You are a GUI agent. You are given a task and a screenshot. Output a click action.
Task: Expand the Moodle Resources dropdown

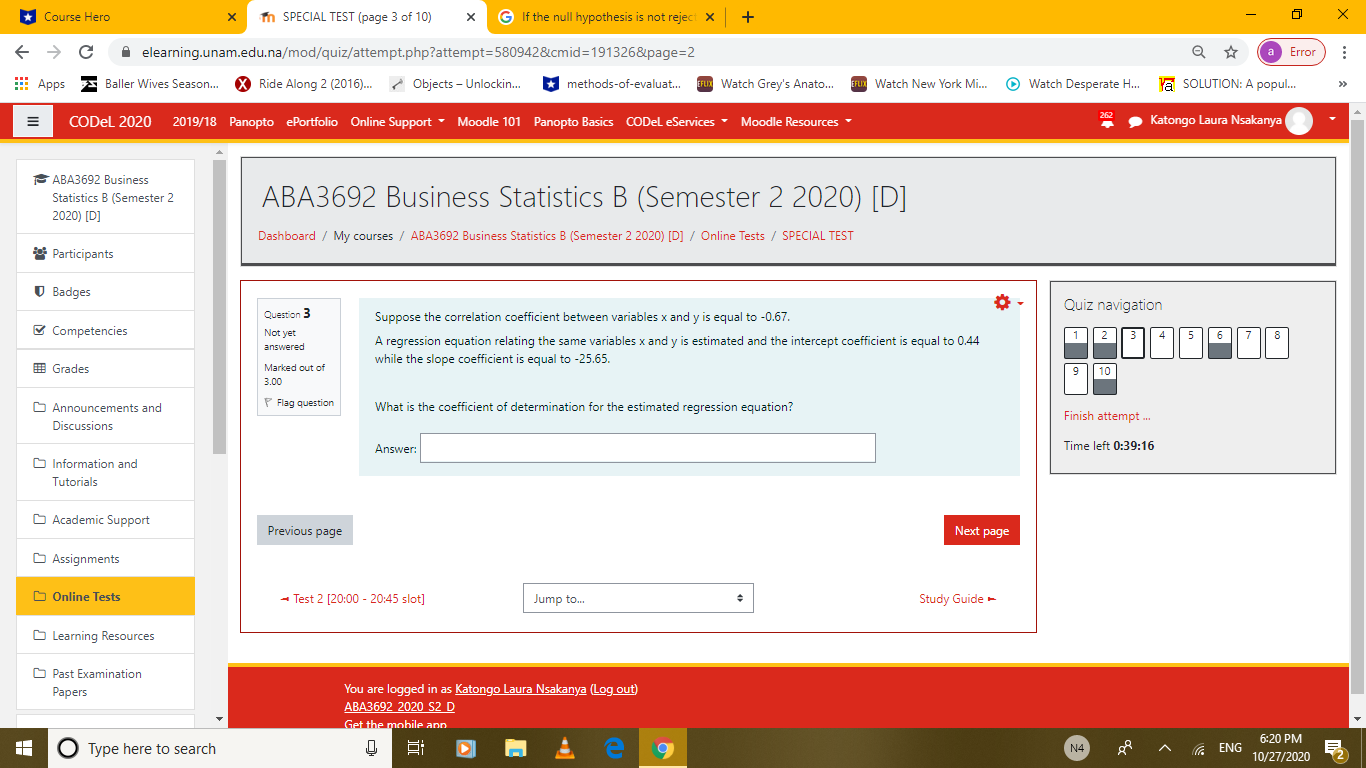pyautogui.click(x=796, y=122)
